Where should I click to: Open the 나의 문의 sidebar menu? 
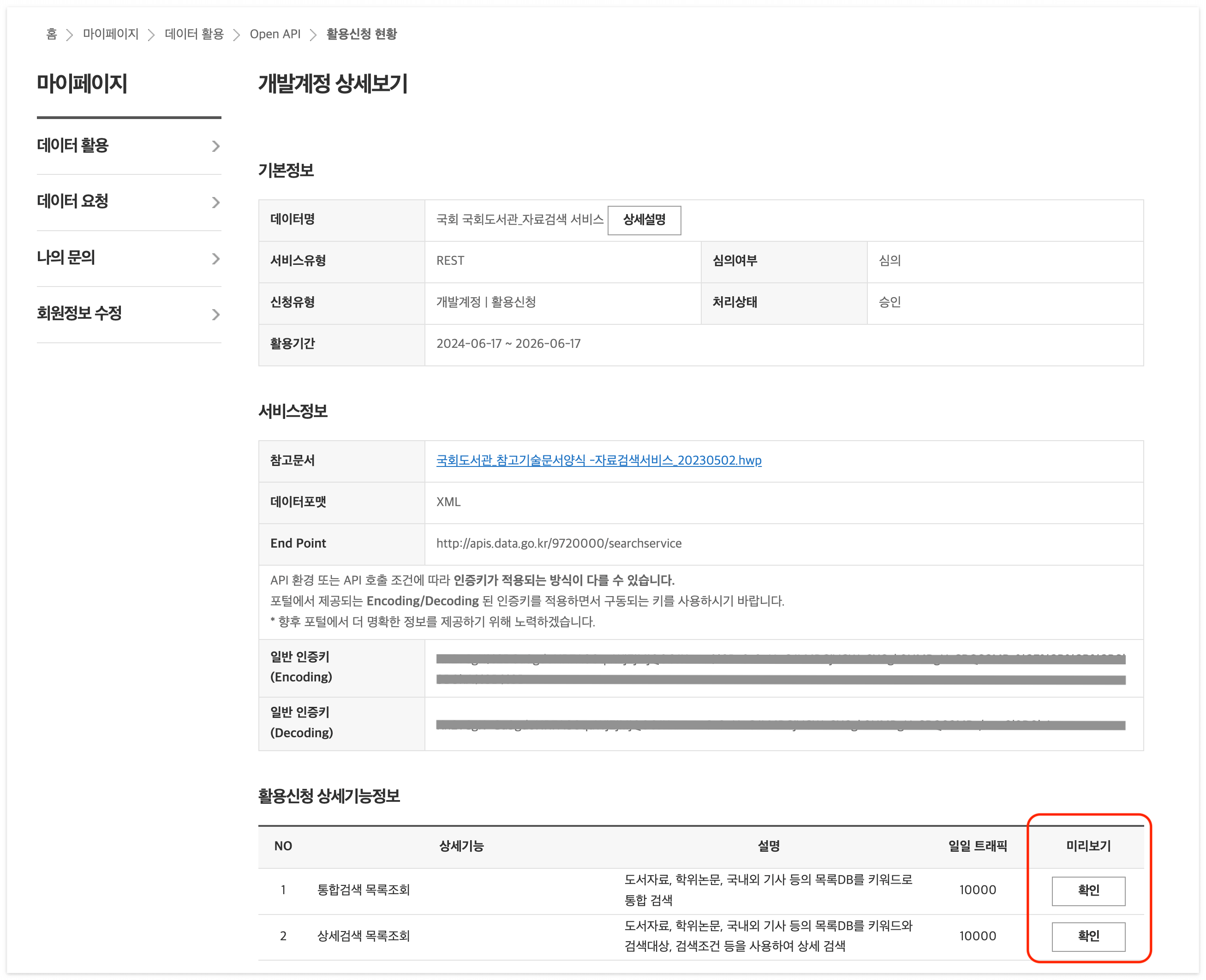66,258
